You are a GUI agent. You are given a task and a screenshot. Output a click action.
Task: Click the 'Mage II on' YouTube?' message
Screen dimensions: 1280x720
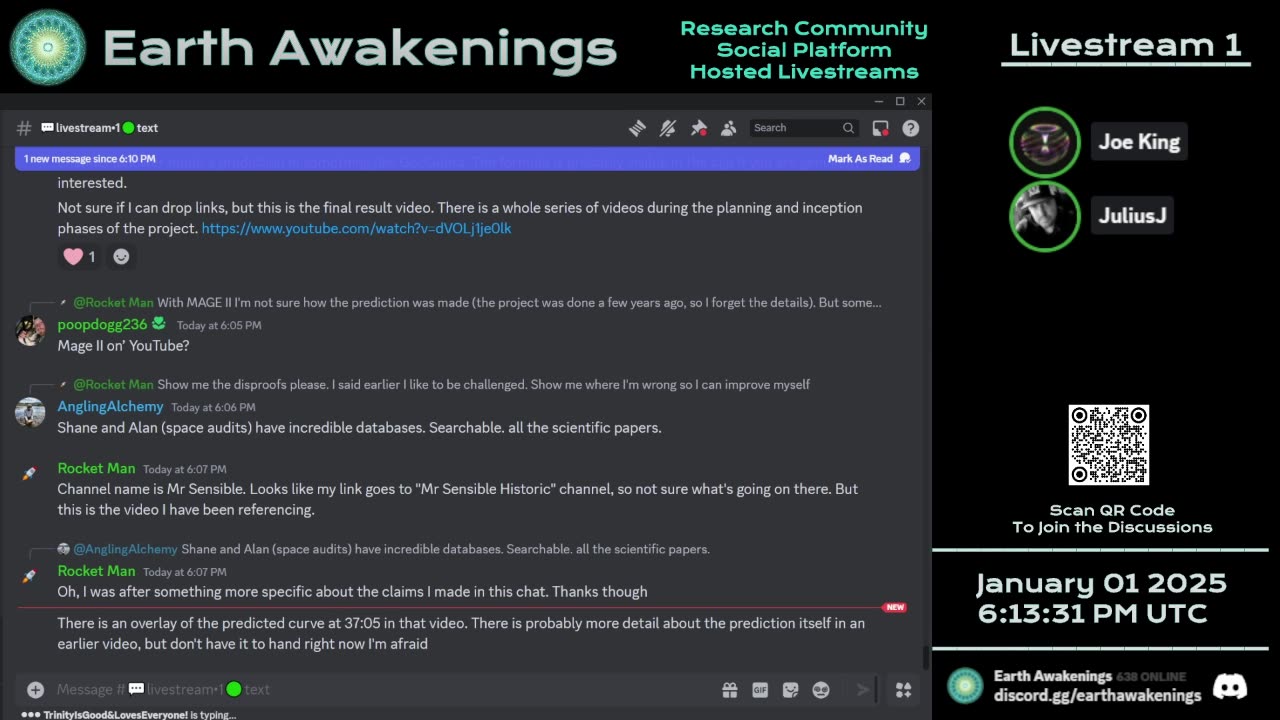[123, 346]
